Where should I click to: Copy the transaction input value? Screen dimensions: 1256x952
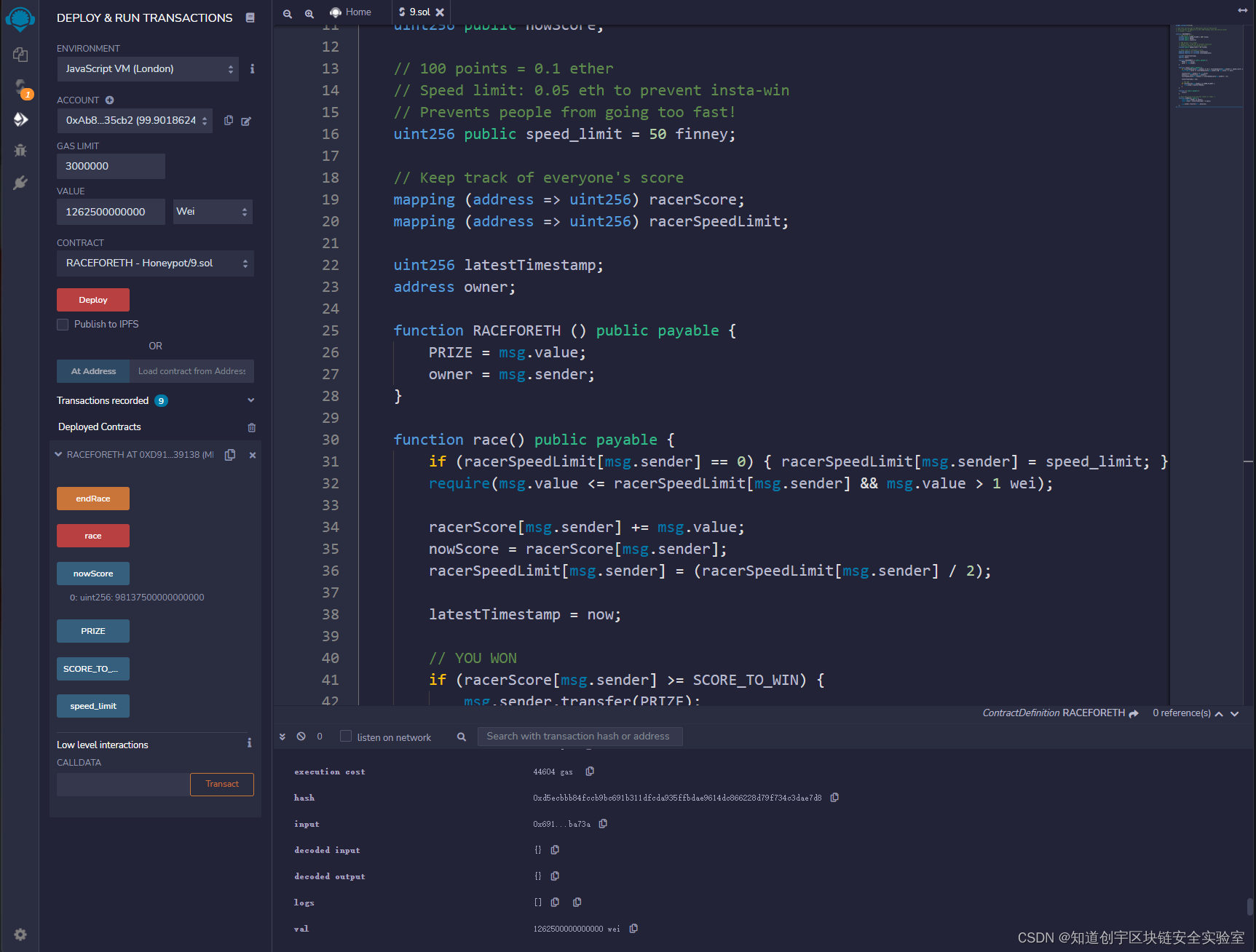coord(603,823)
